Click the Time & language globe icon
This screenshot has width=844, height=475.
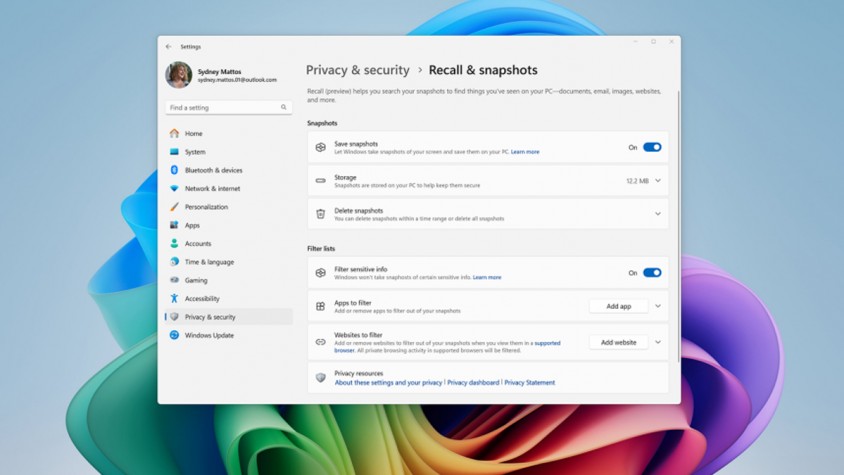tap(174, 262)
